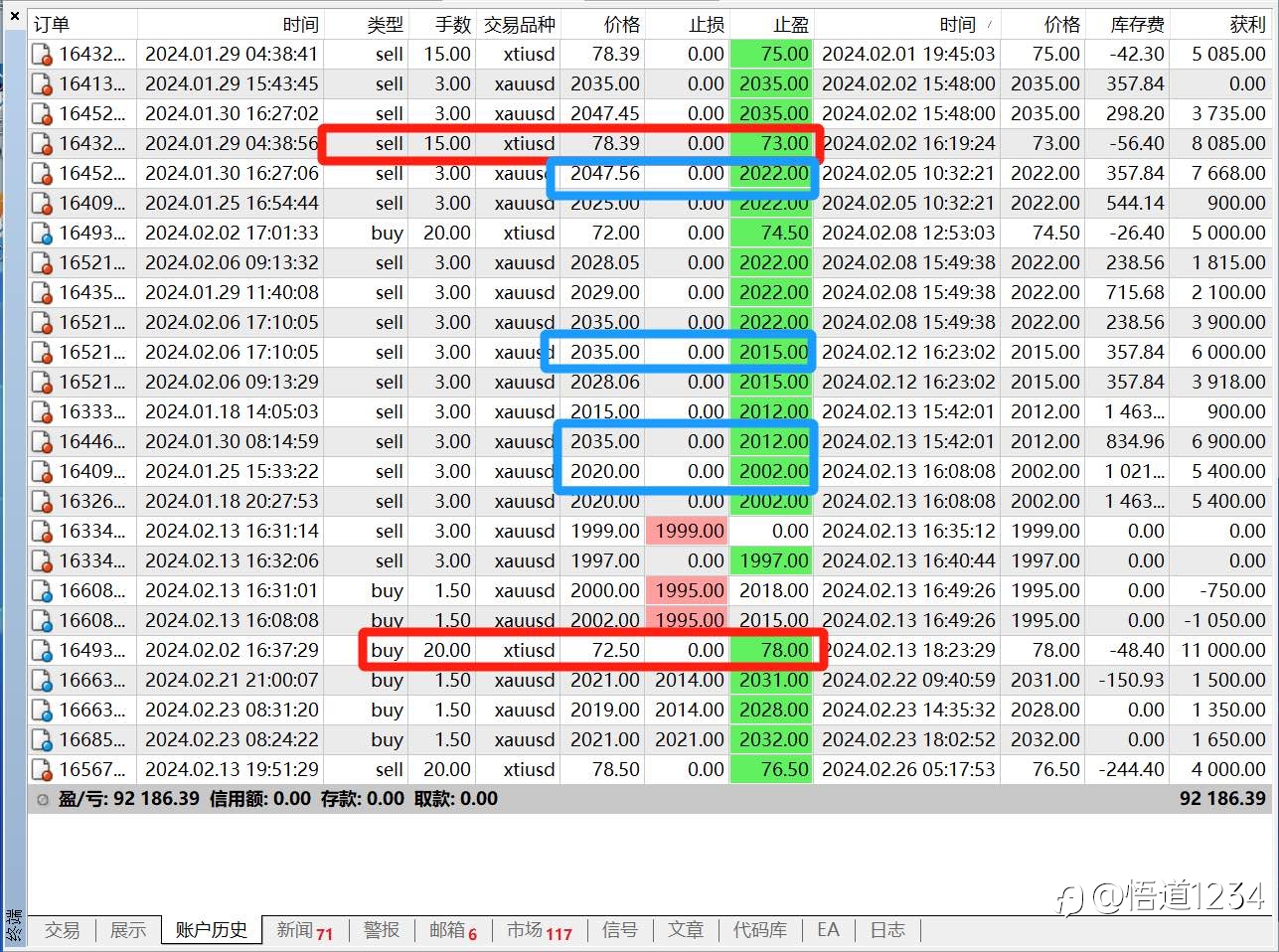Viewport: 1279px width, 952px height.
Task: Click order icon for trade opened 2024.01.29 15:43:45
Action: point(42,84)
